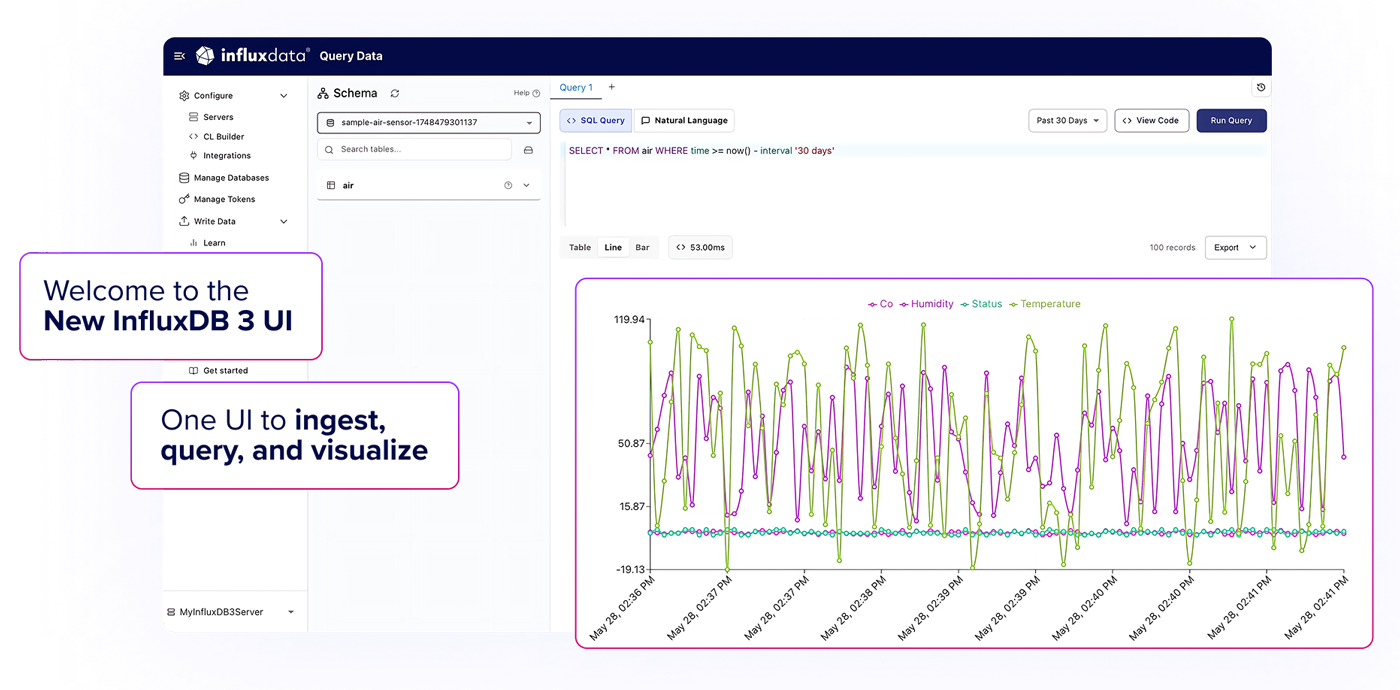This screenshot has height=690, width=1400.
Task: Expand the air table chevron
Action: [527, 185]
